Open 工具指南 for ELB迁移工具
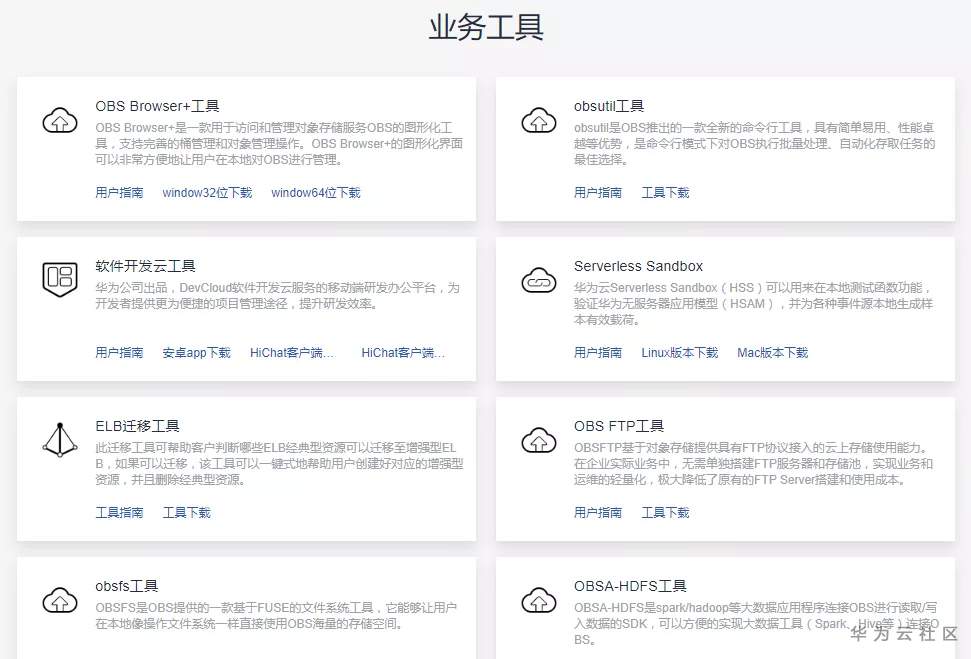The width and height of the screenshot is (971, 659). pyautogui.click(x=120, y=512)
